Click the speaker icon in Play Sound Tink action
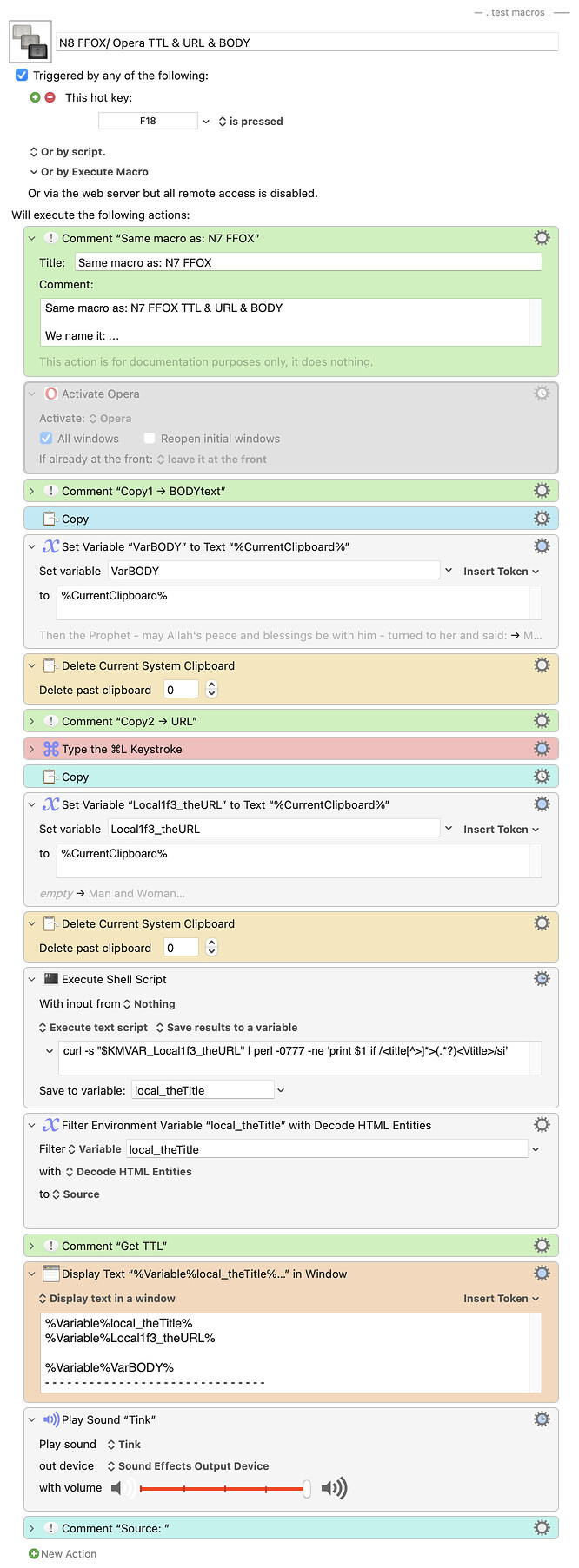579x1568 pixels. (x=49, y=1419)
